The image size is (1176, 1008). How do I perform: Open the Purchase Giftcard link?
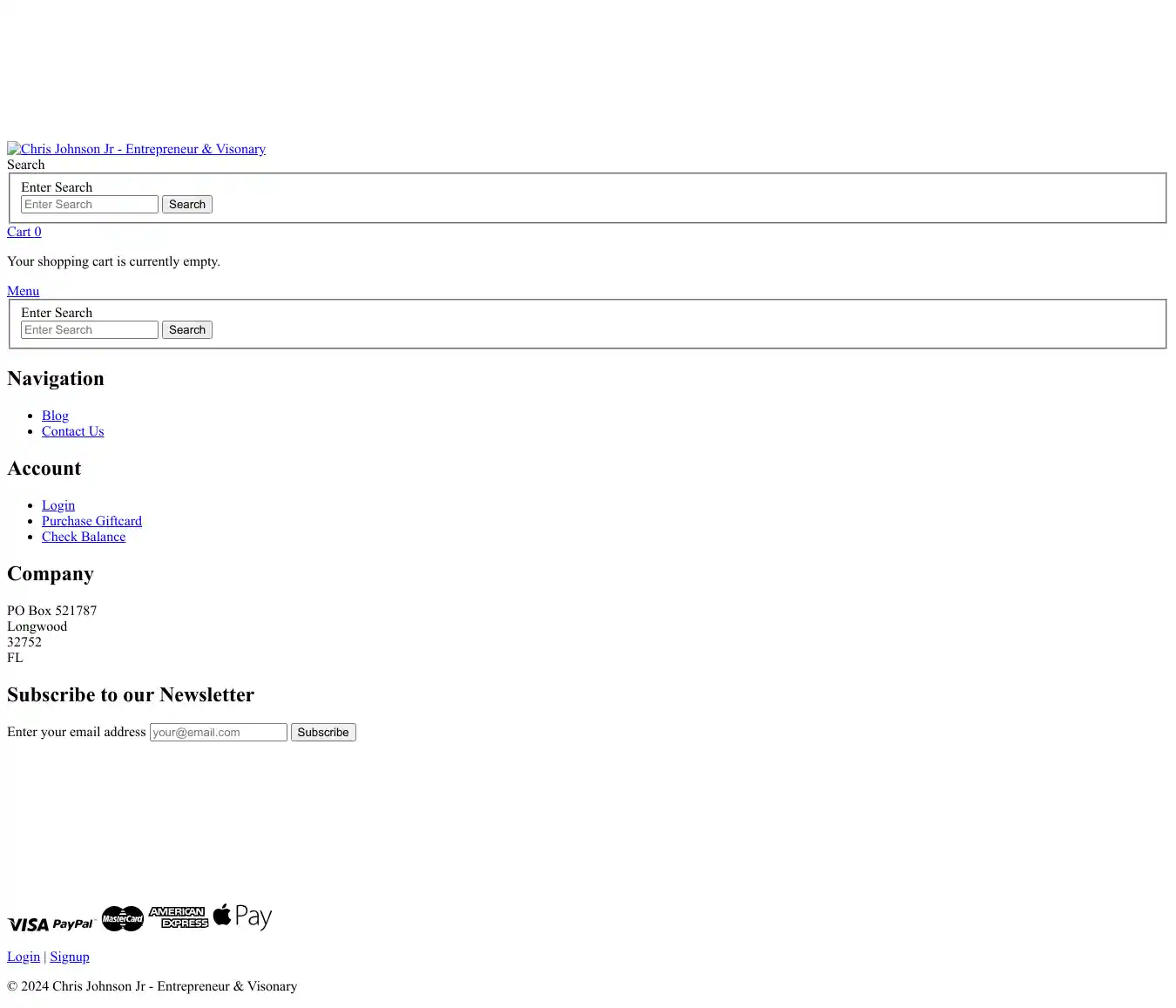coord(91,521)
